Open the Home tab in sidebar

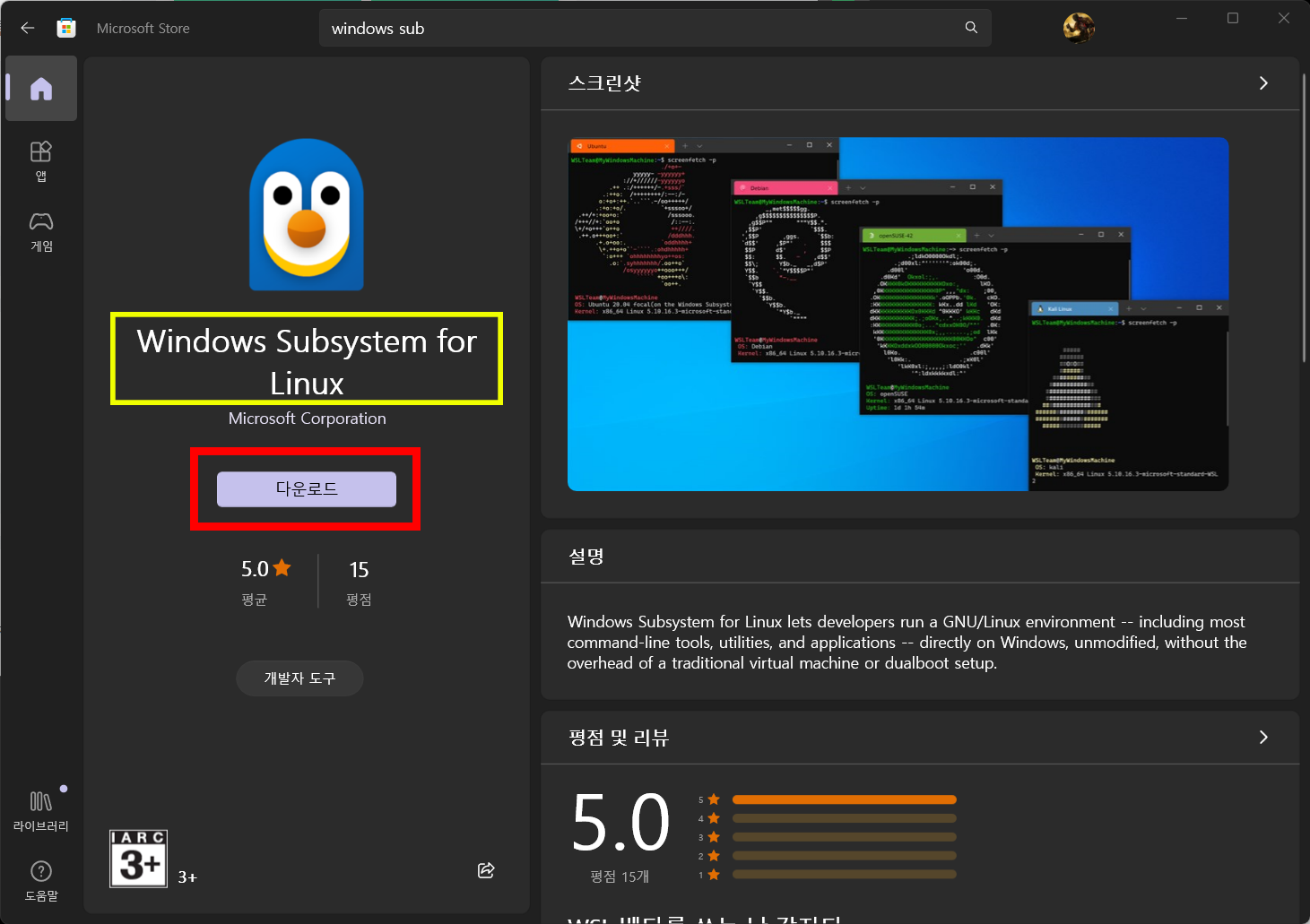(x=41, y=89)
